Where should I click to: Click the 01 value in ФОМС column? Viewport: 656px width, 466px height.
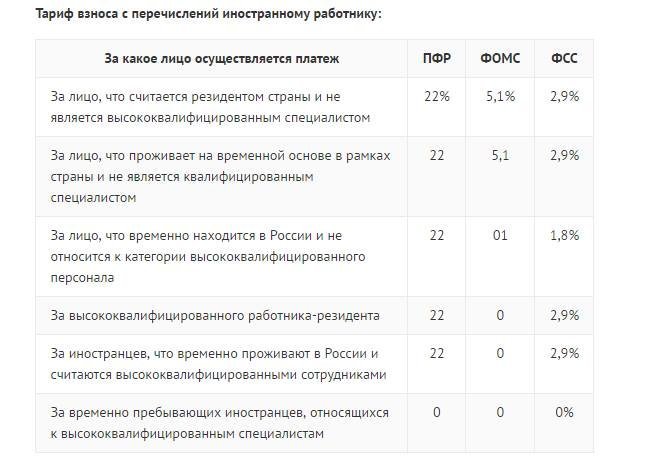point(500,236)
